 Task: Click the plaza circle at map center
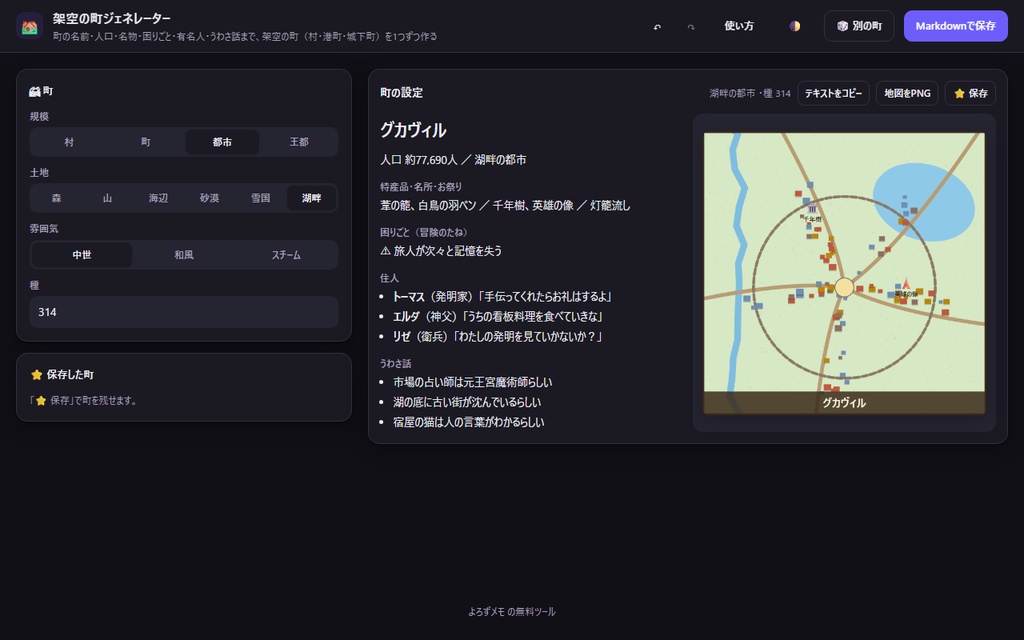point(844,287)
